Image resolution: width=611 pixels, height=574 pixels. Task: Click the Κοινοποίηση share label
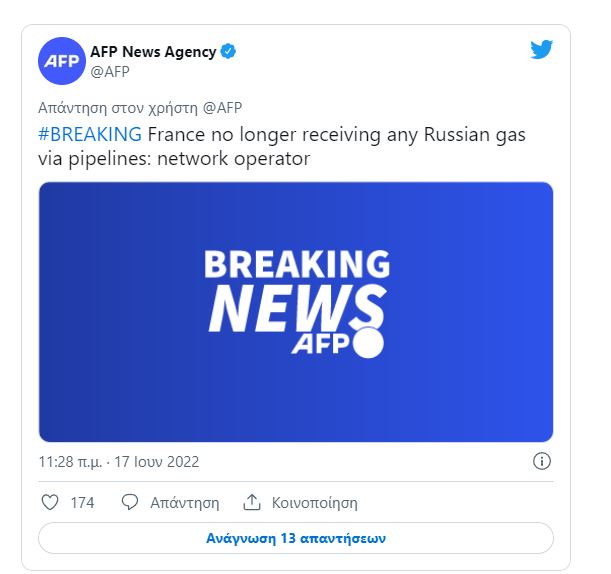[314, 502]
